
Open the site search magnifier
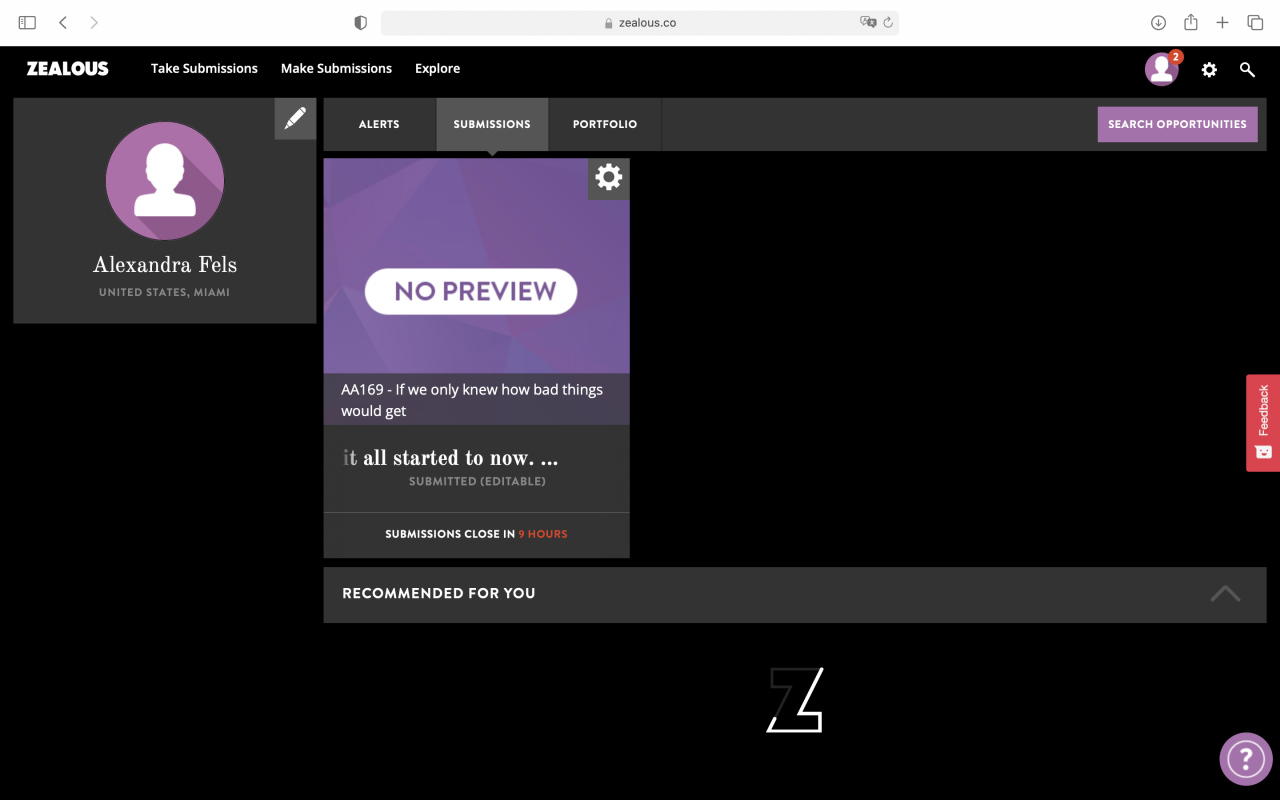(1247, 70)
